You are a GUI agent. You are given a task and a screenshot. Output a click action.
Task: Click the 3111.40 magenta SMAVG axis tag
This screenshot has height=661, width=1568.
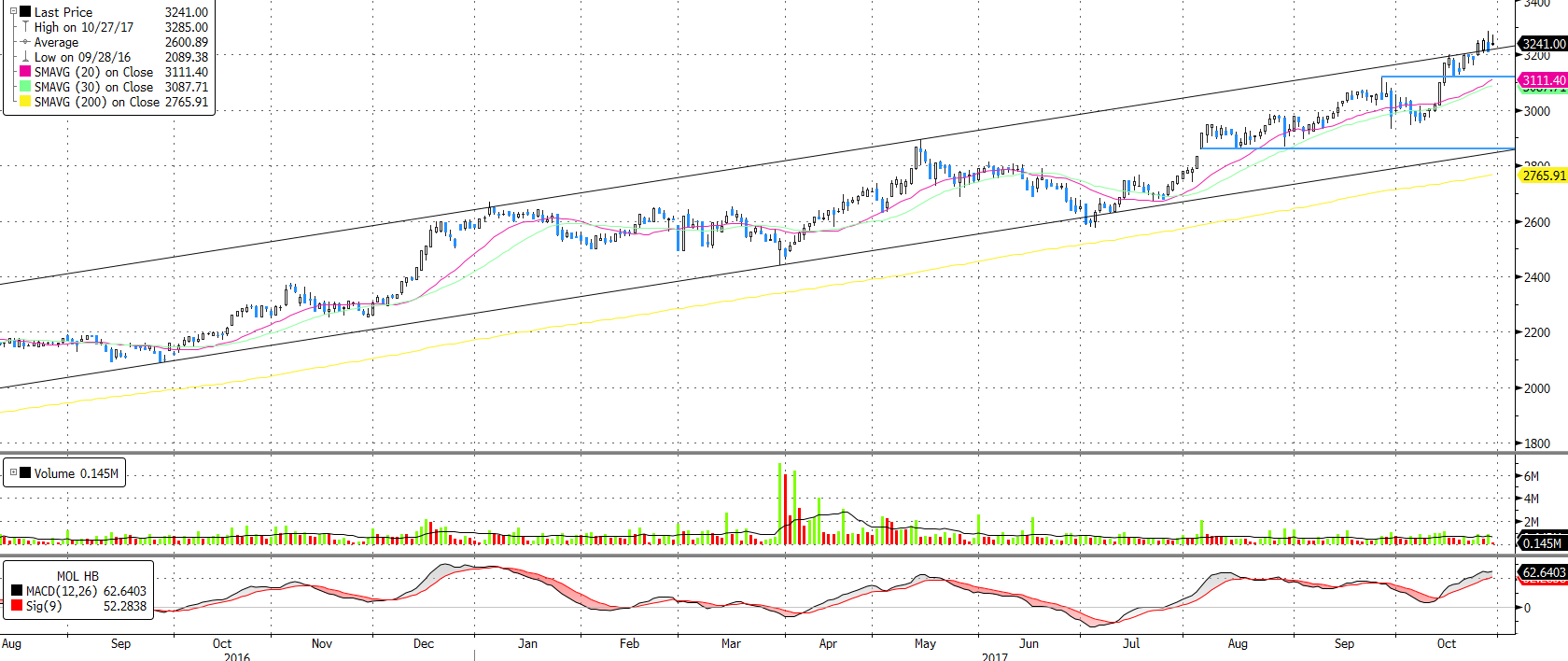1543,80
